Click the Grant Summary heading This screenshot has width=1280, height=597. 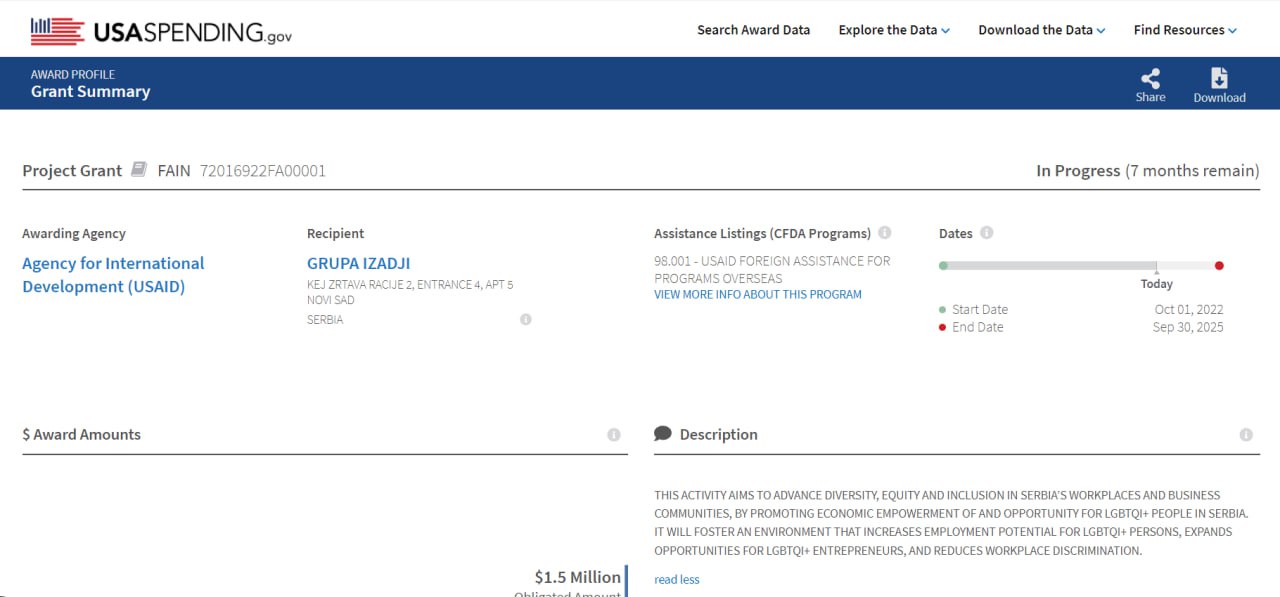(90, 92)
